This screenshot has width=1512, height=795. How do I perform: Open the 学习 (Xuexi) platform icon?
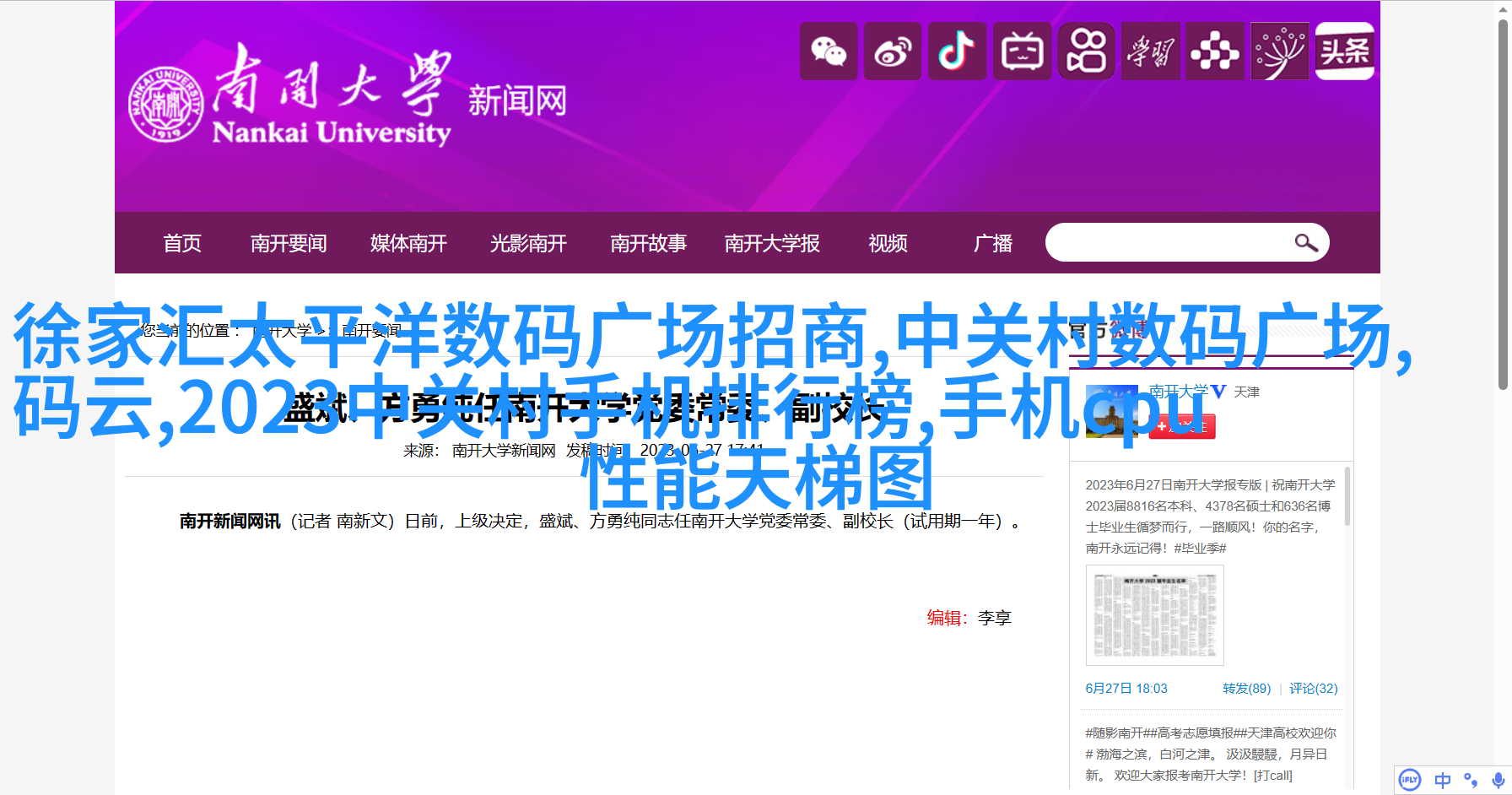[1151, 51]
